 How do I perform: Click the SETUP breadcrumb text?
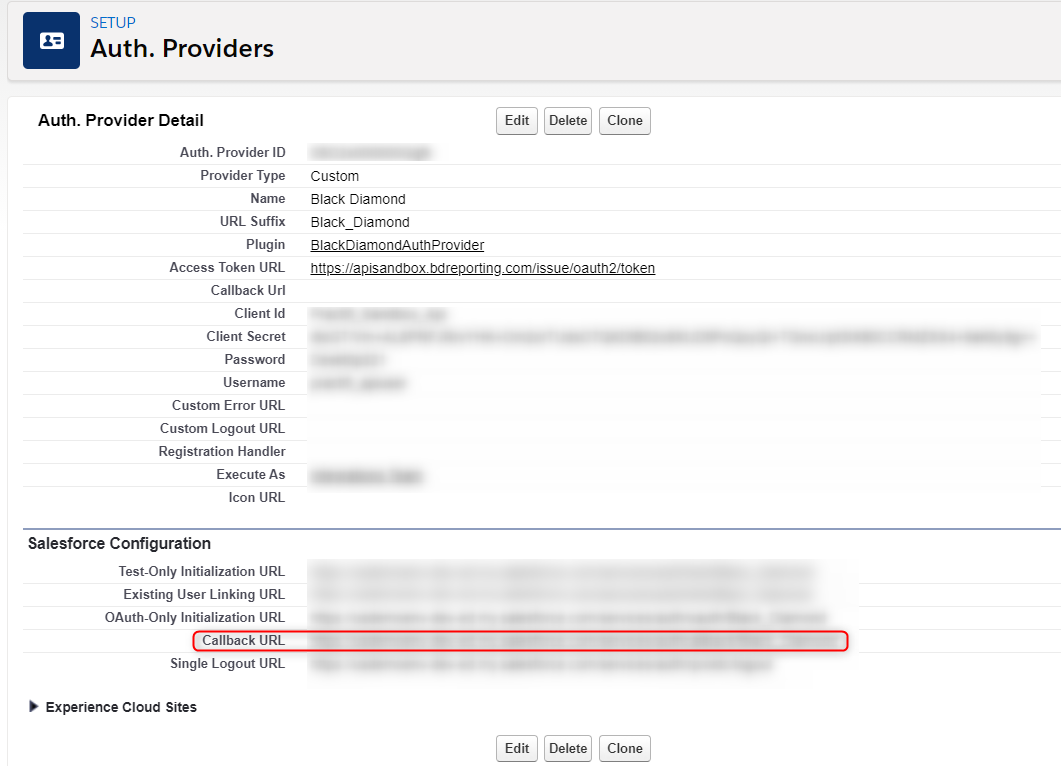tap(113, 22)
